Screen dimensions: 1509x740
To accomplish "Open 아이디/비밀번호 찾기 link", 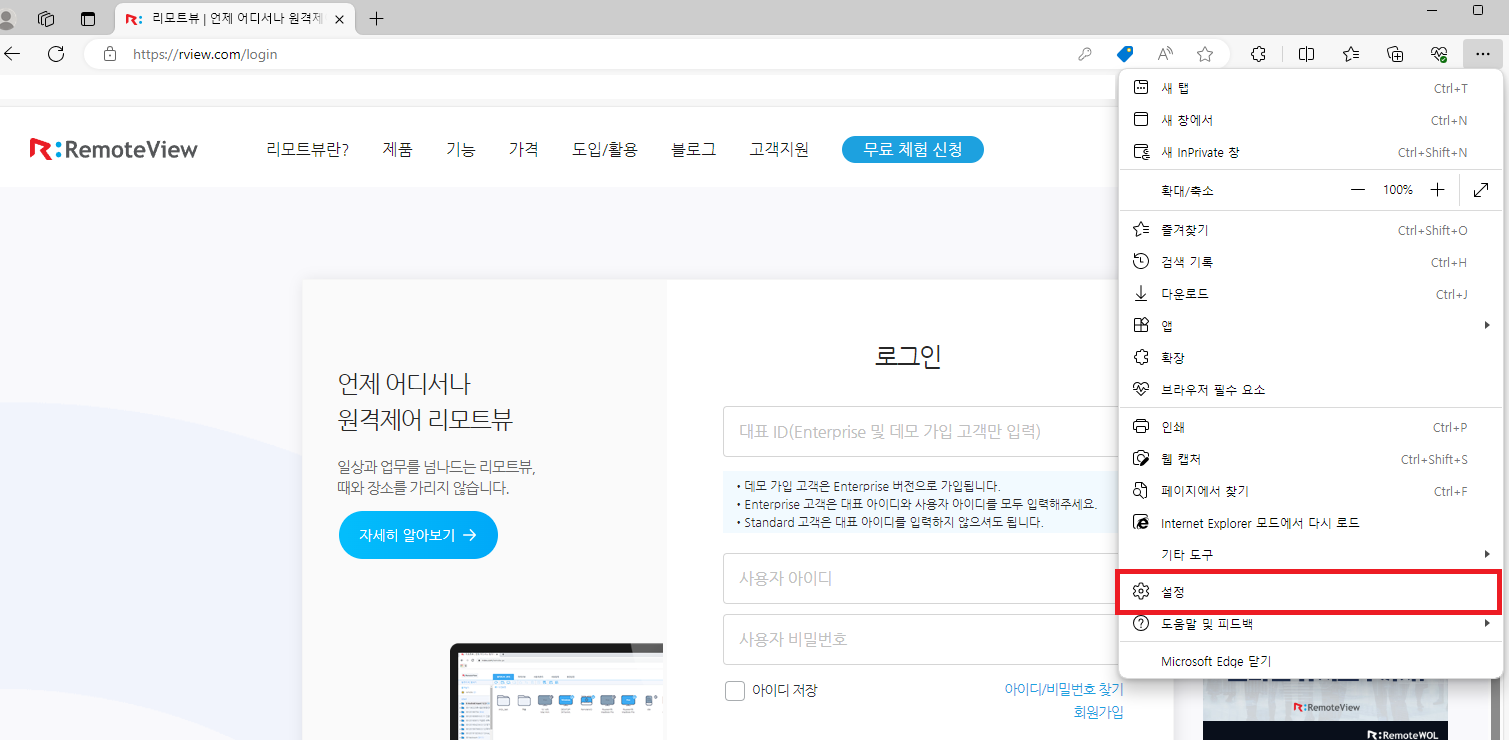I will tap(1064, 690).
